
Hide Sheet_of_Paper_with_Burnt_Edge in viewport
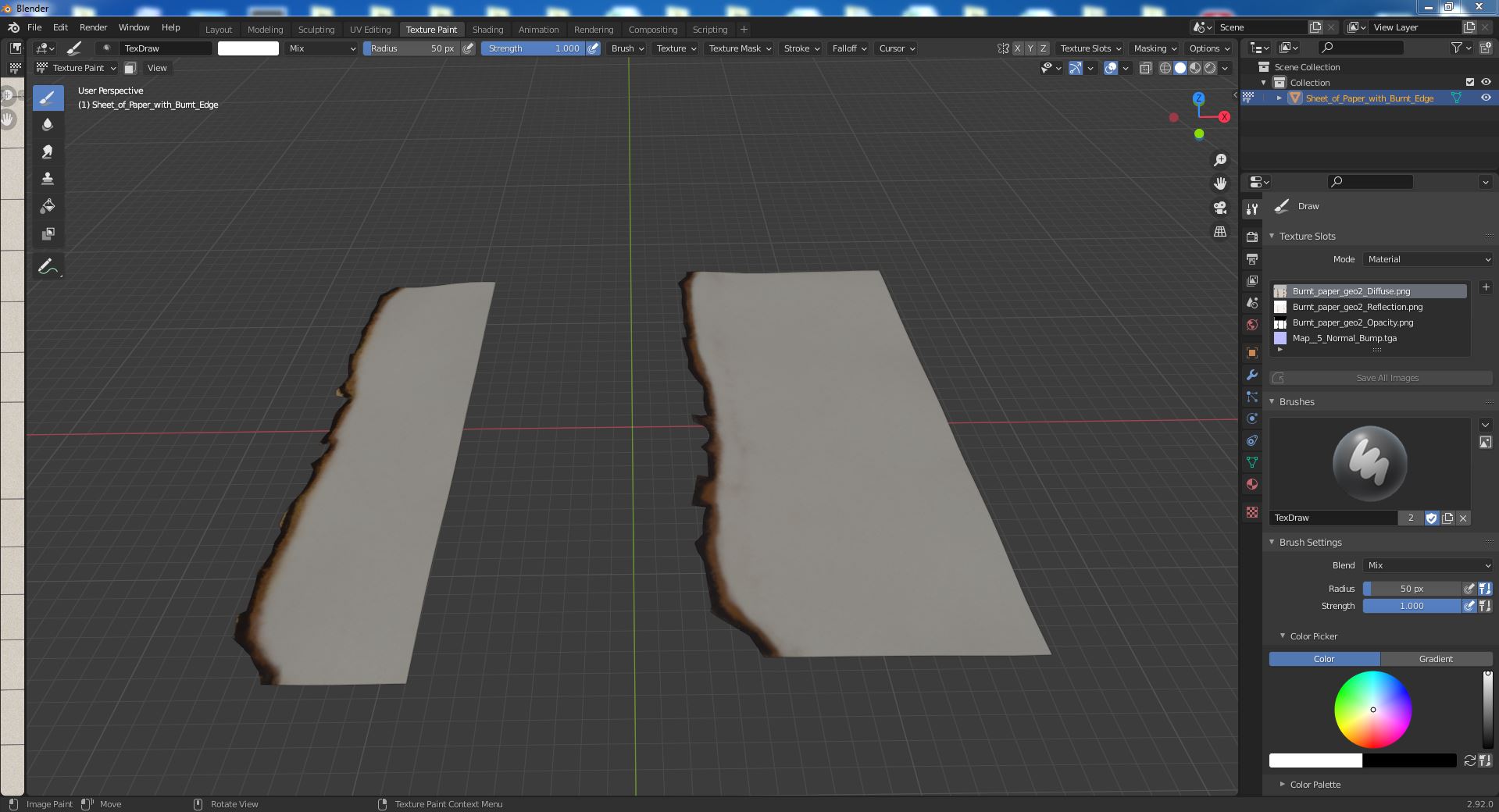click(1486, 98)
